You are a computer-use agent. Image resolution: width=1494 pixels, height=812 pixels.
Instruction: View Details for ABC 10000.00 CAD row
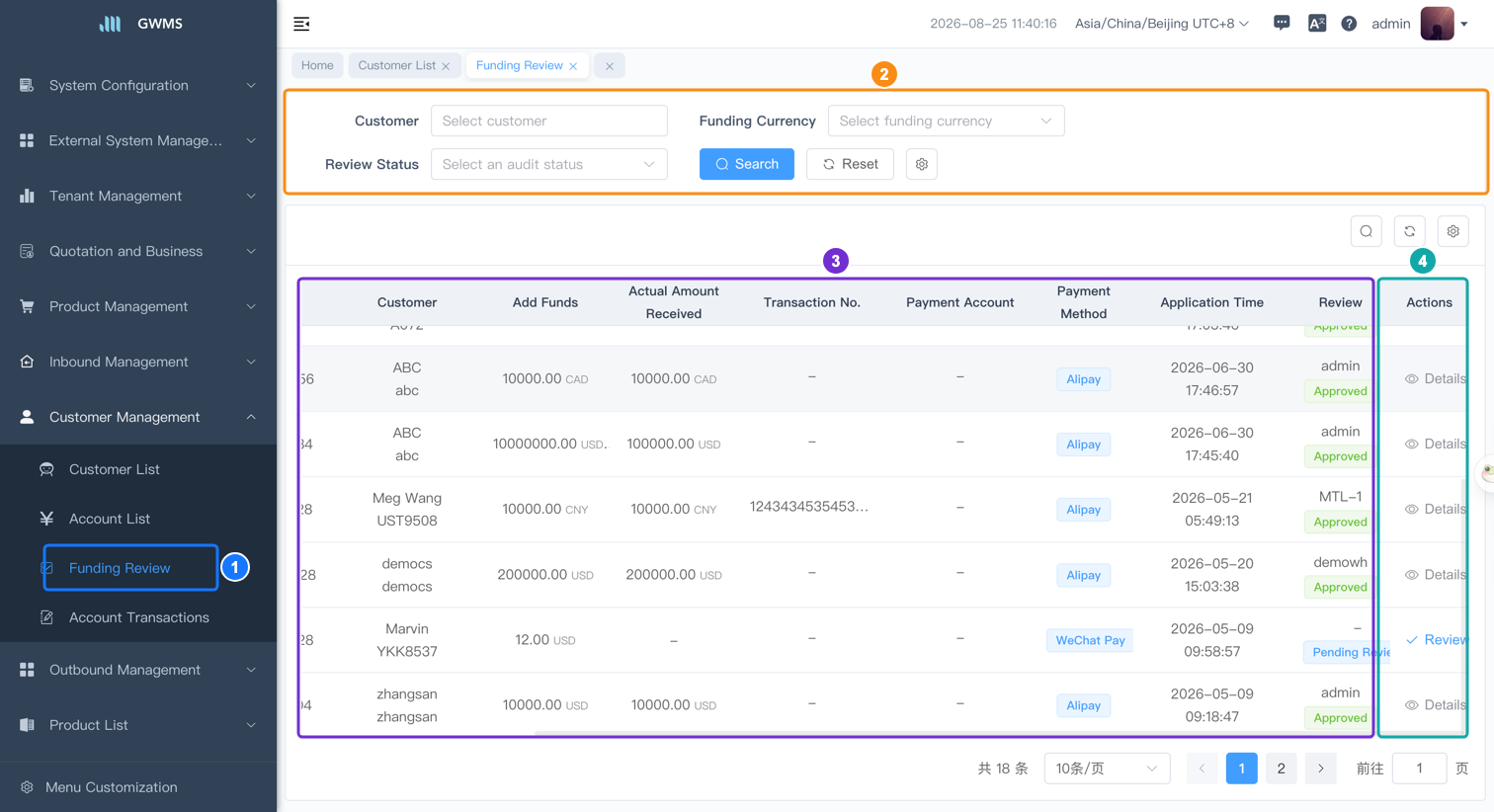1436,378
